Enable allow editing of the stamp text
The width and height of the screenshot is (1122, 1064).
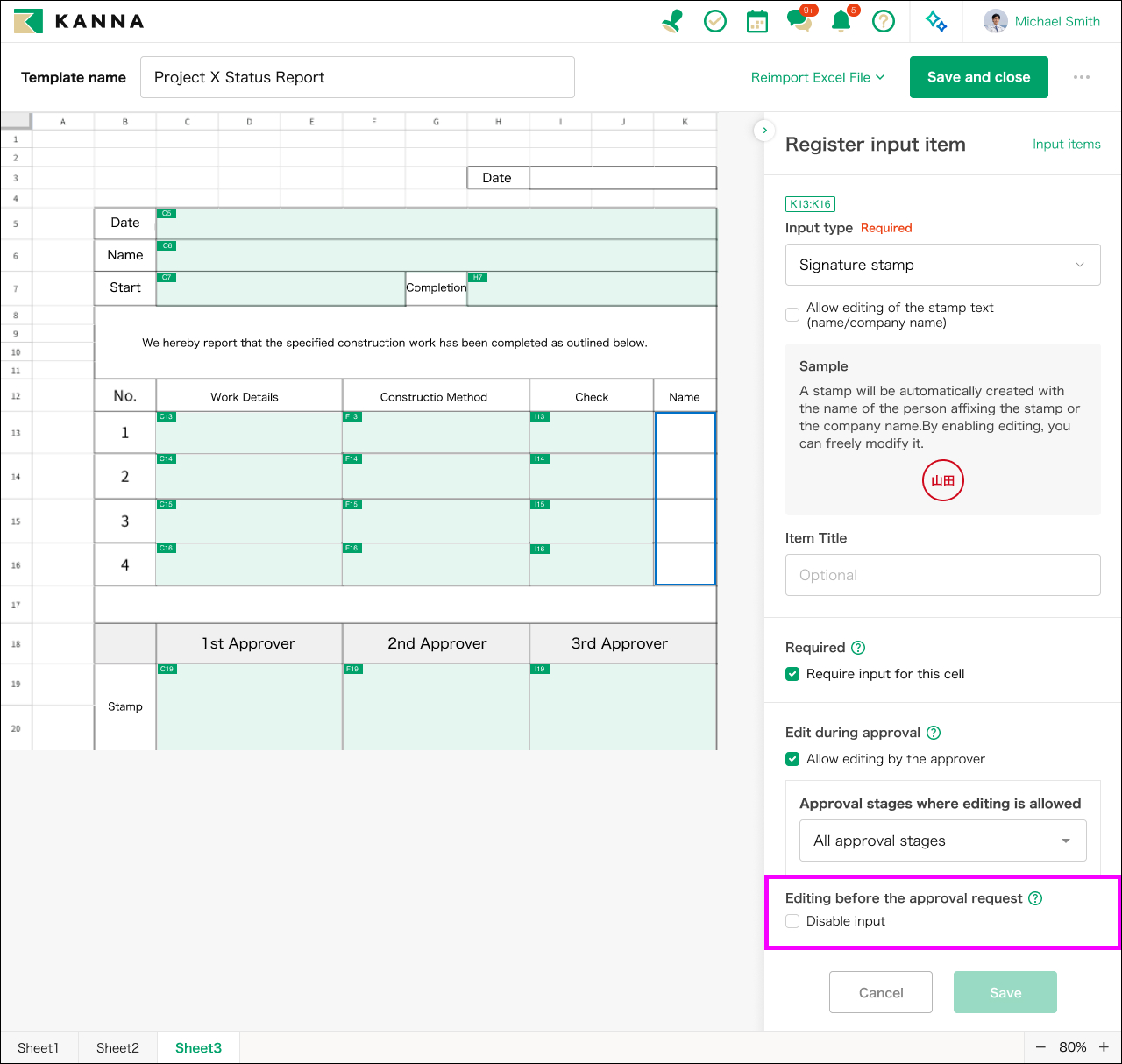click(792, 315)
